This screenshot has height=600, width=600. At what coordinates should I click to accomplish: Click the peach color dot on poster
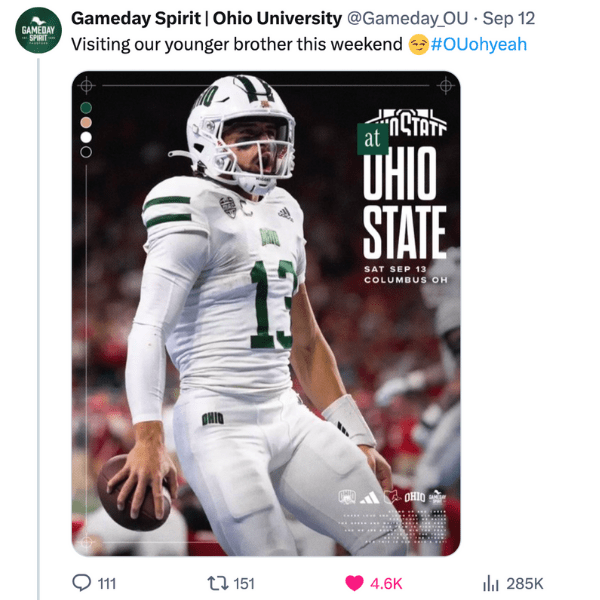tap(86, 122)
